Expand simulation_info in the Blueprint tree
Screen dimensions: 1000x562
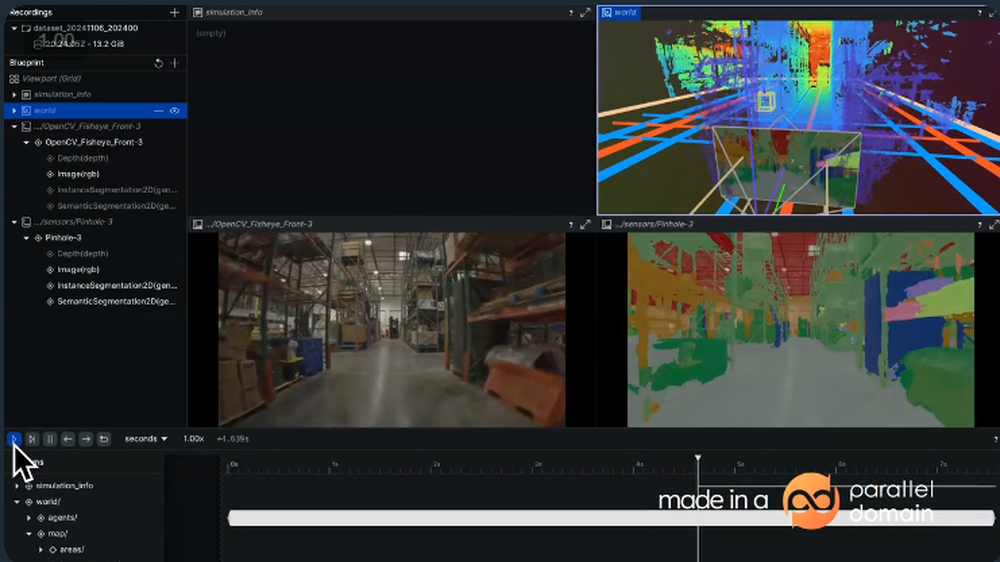pyautogui.click(x=14, y=94)
